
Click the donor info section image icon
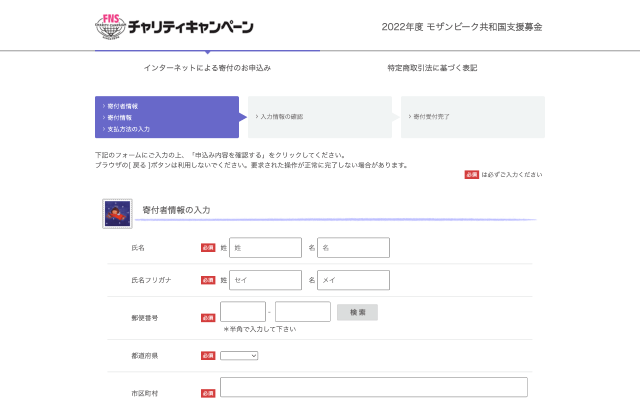click(118, 213)
